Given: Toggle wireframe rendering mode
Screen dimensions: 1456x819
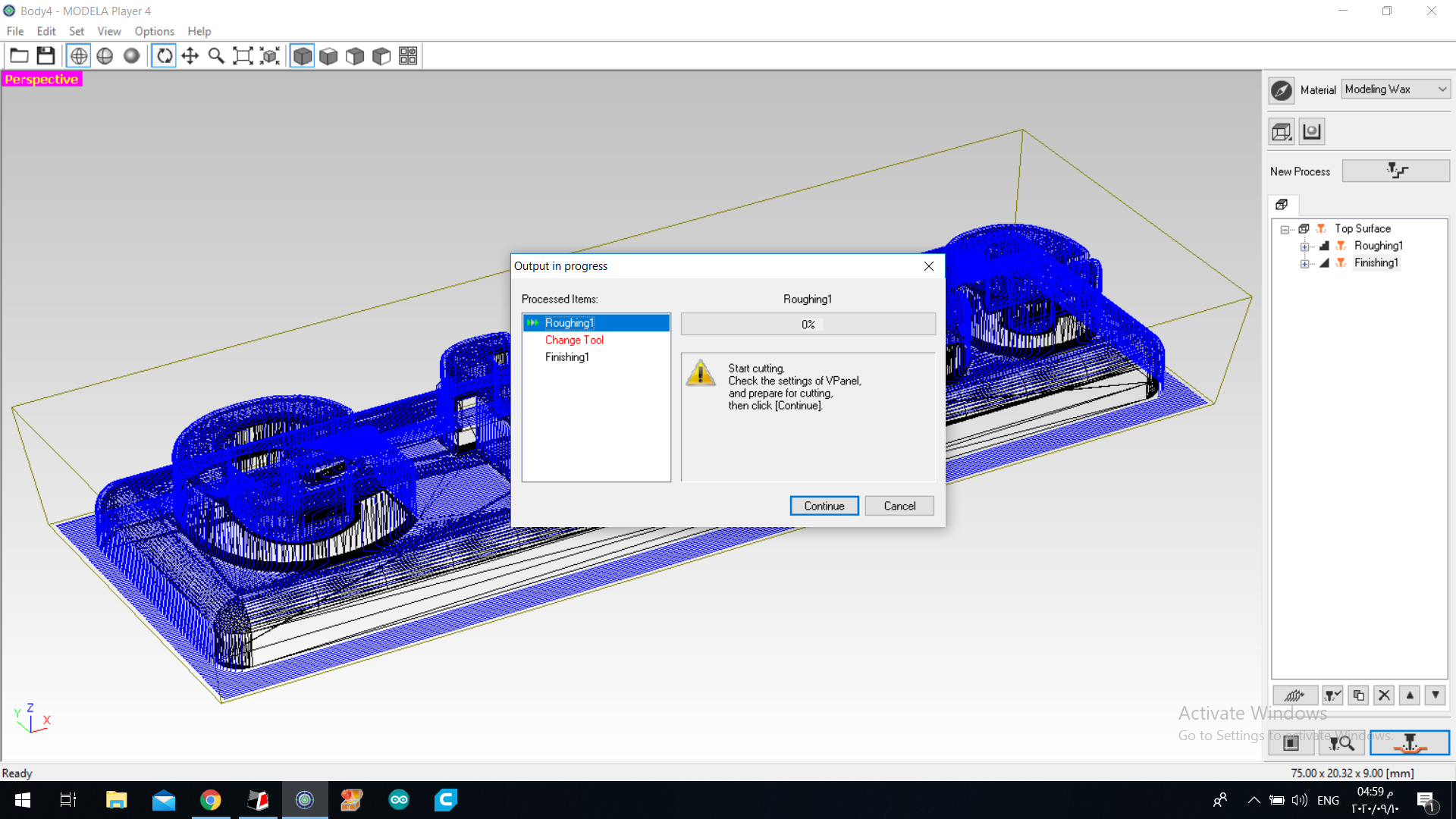Looking at the screenshot, I should [x=79, y=56].
